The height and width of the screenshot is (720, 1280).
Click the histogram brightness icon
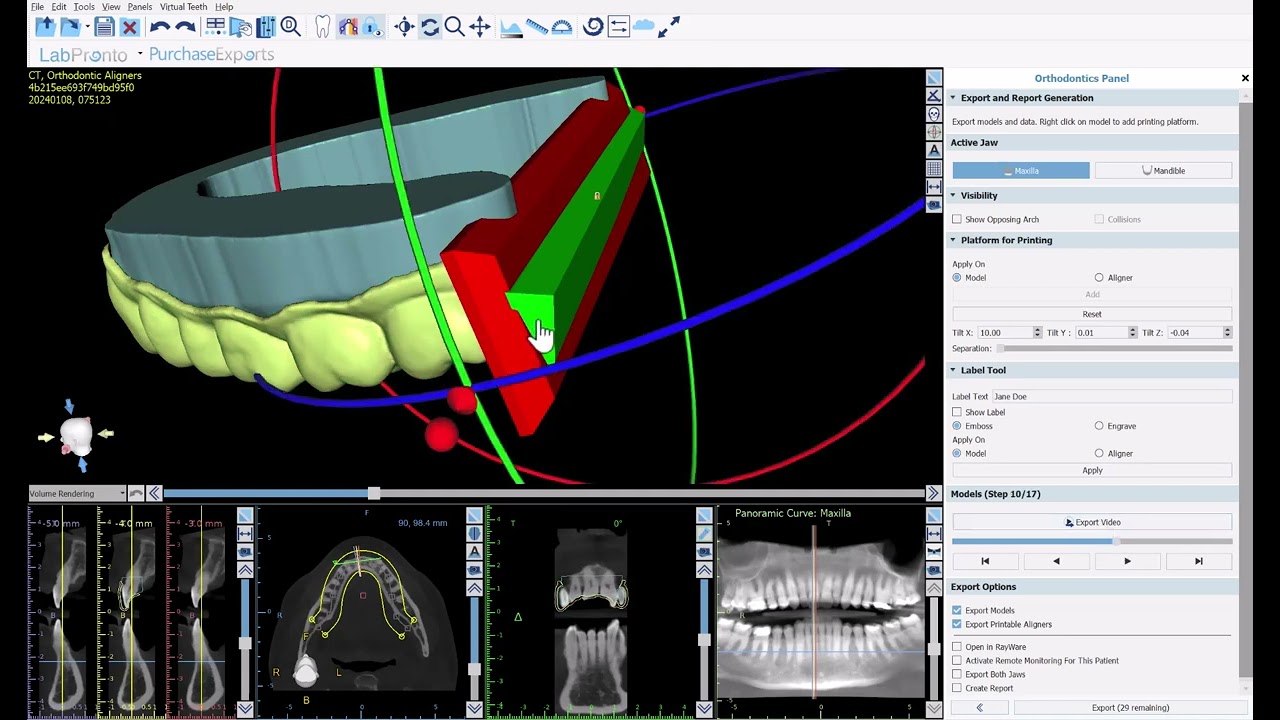pyautogui.click(x=511, y=27)
